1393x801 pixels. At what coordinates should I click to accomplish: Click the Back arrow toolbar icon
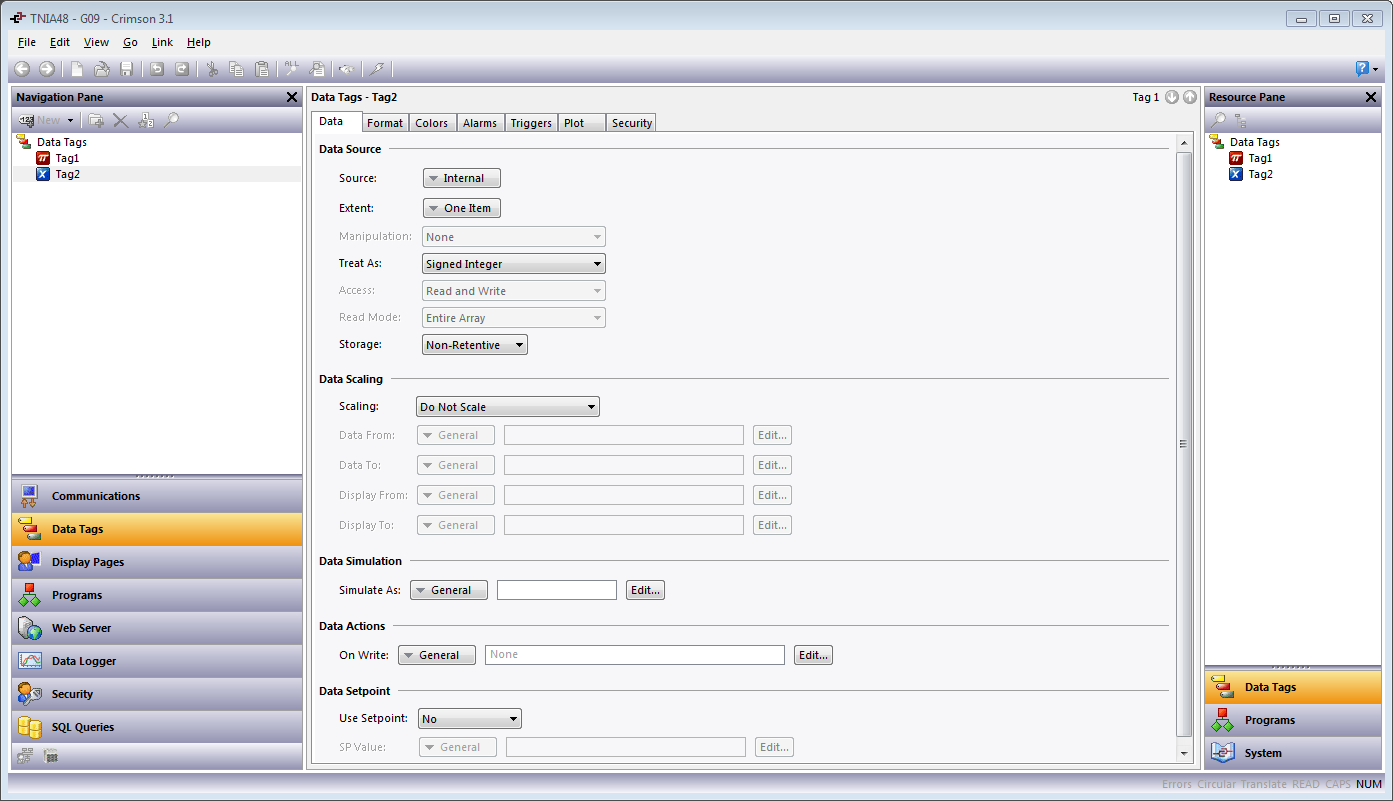point(22,69)
